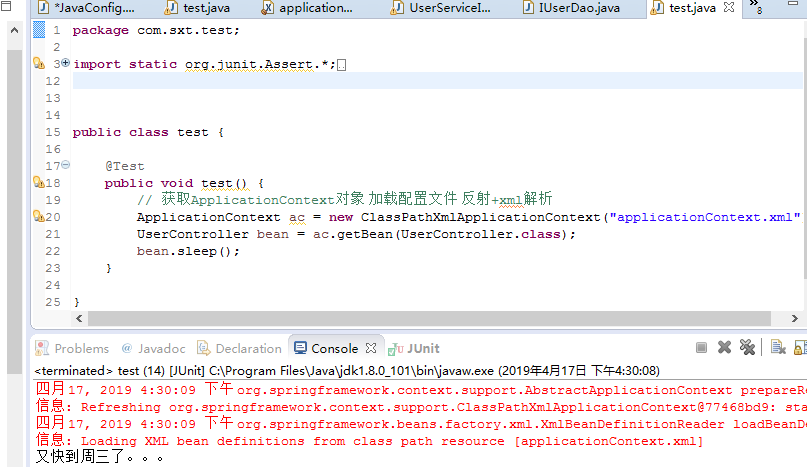Click the collapsed import placeholder box
Viewport: 807px width, 467px height.
pyautogui.click(x=341, y=65)
